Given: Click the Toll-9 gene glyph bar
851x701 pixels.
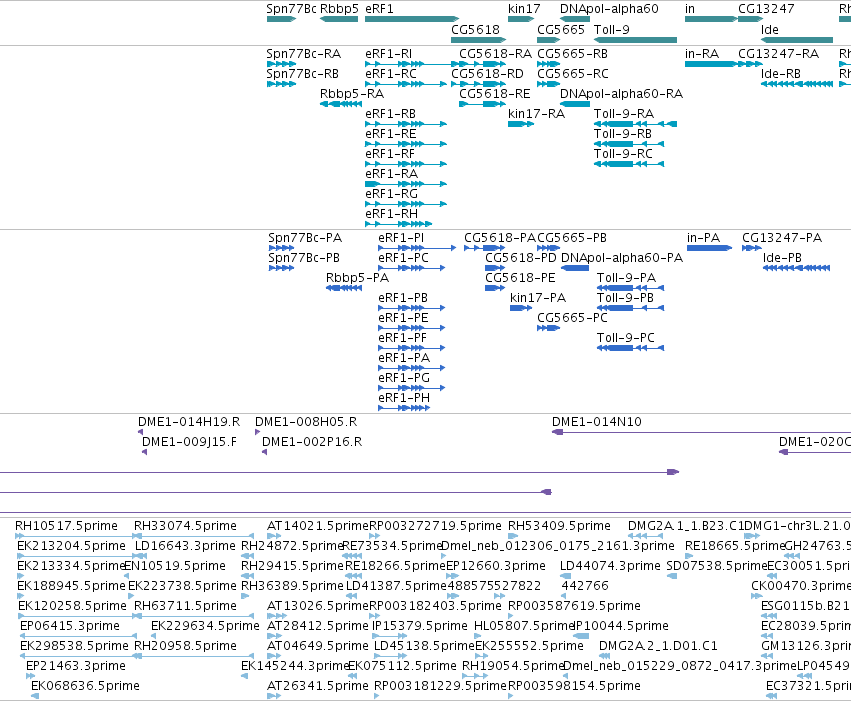Looking at the screenshot, I should coord(635,40).
